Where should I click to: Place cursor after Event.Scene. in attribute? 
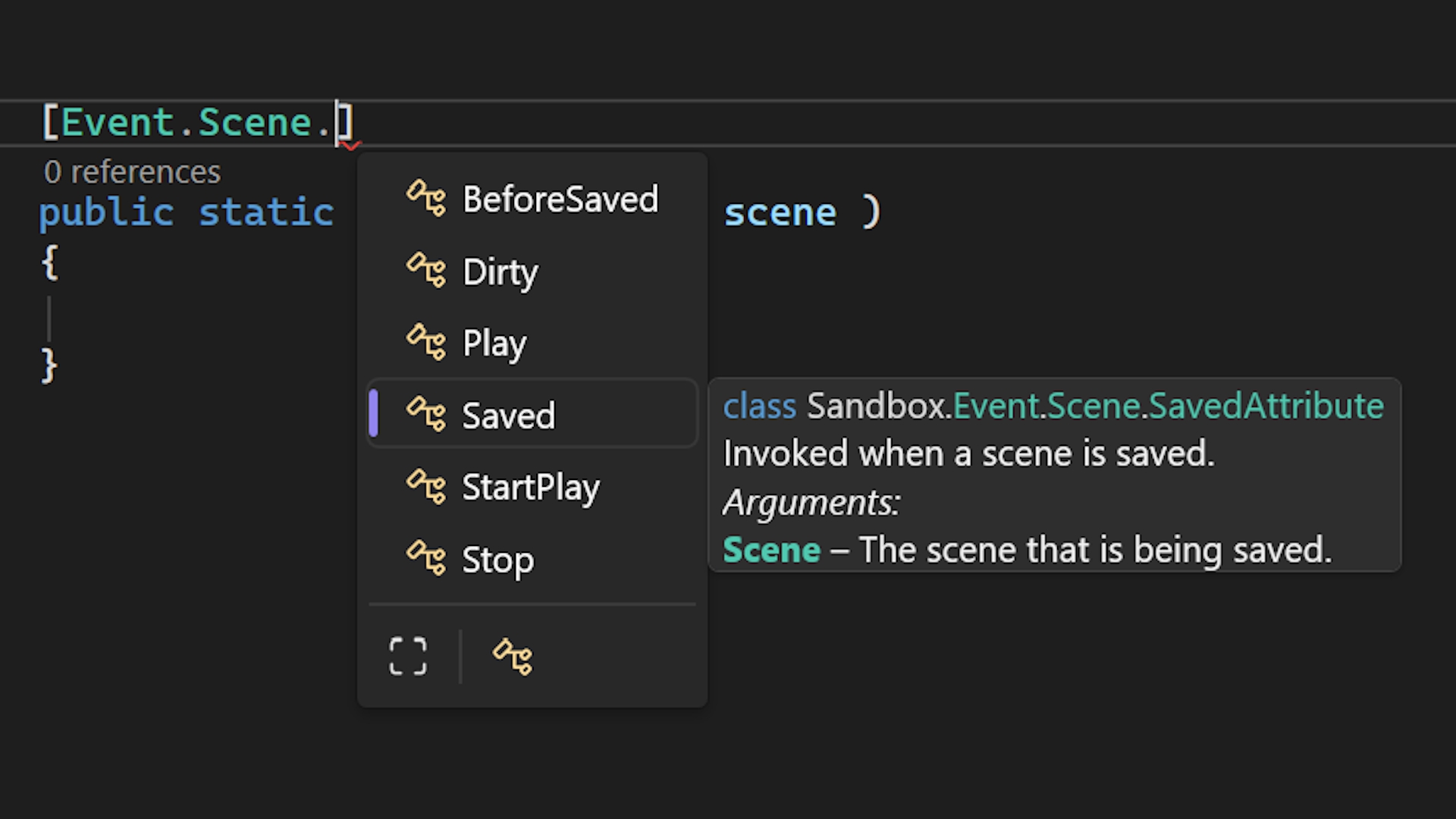coord(337,123)
